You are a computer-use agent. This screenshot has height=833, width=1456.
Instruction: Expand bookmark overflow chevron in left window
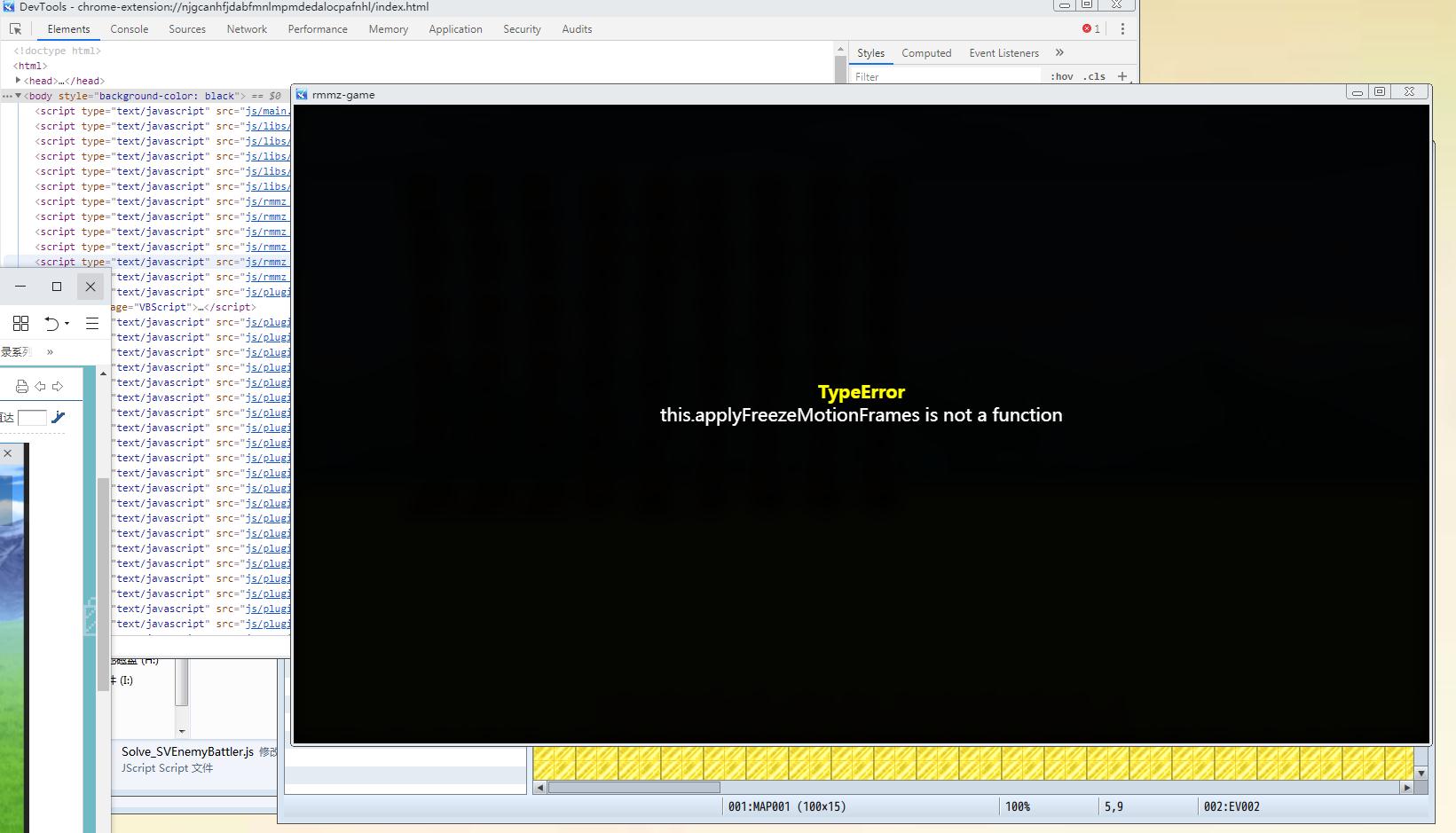(50, 352)
